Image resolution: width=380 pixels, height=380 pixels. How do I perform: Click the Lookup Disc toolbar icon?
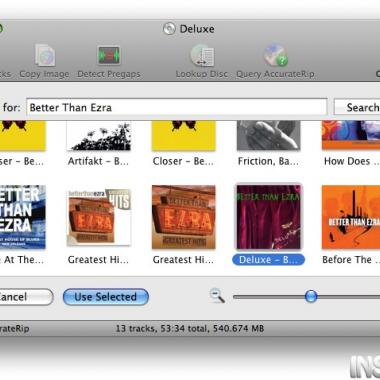click(x=202, y=55)
